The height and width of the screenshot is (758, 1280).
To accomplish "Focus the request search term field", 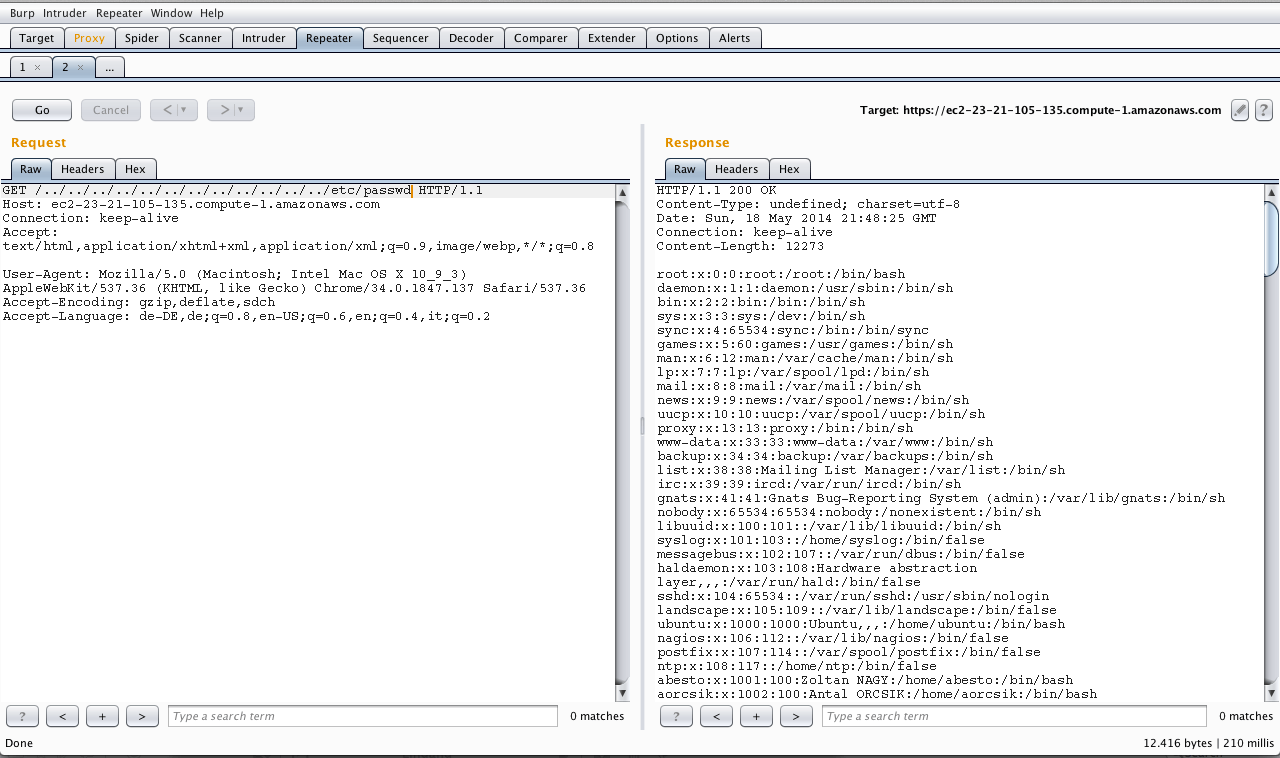I will tap(362, 716).
